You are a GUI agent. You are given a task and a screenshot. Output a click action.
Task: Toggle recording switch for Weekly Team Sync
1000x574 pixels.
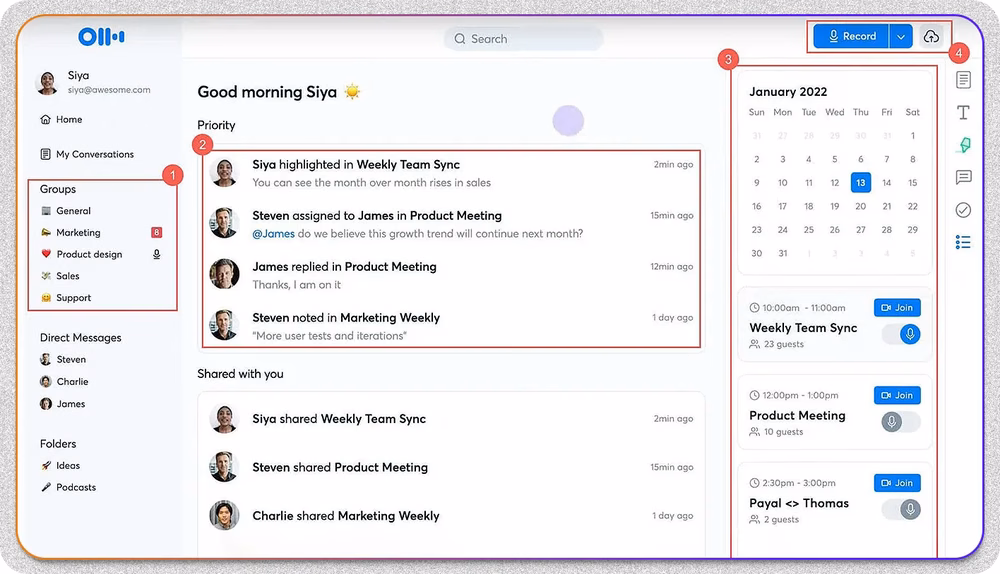pos(901,334)
